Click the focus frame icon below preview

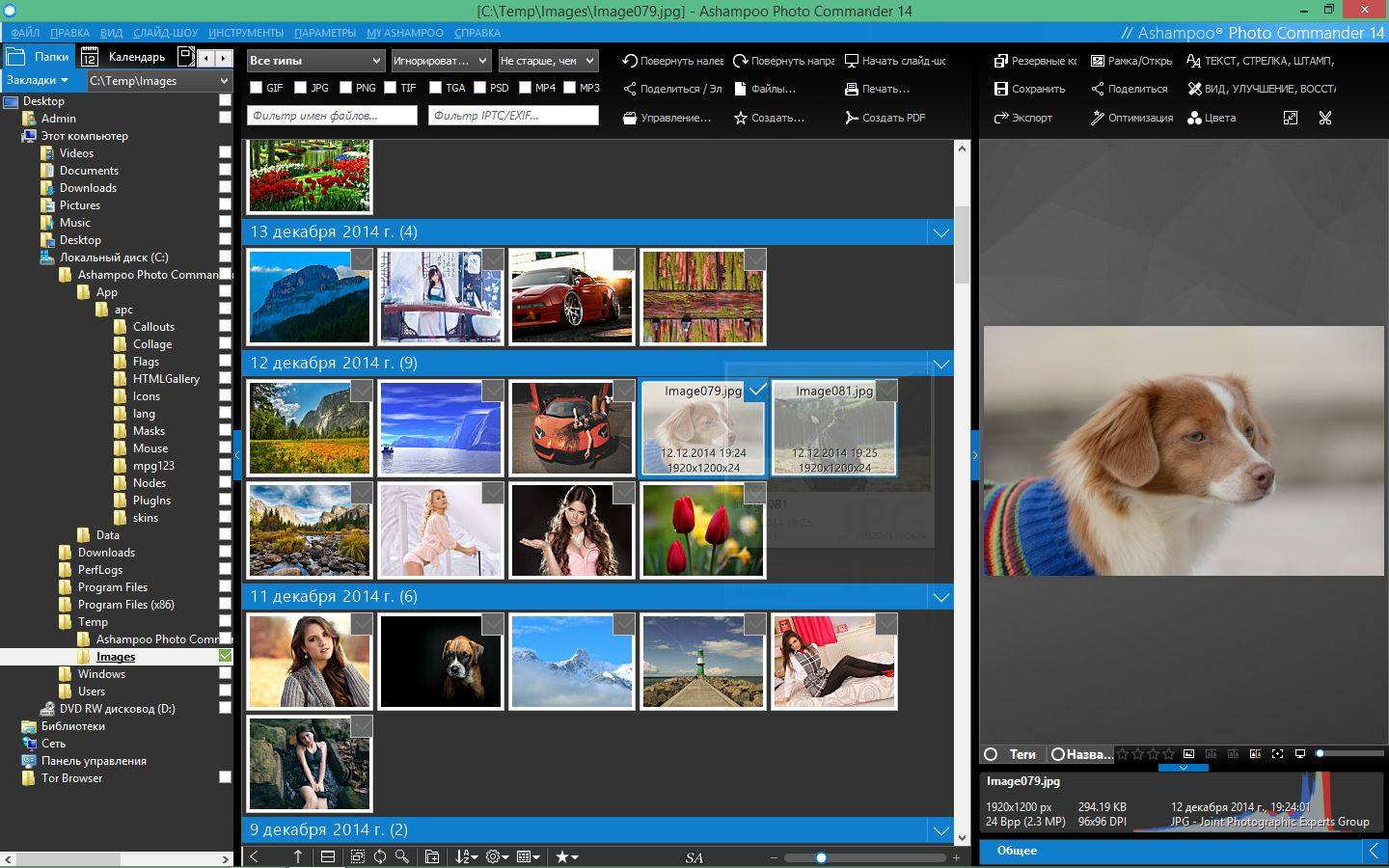point(1277,754)
